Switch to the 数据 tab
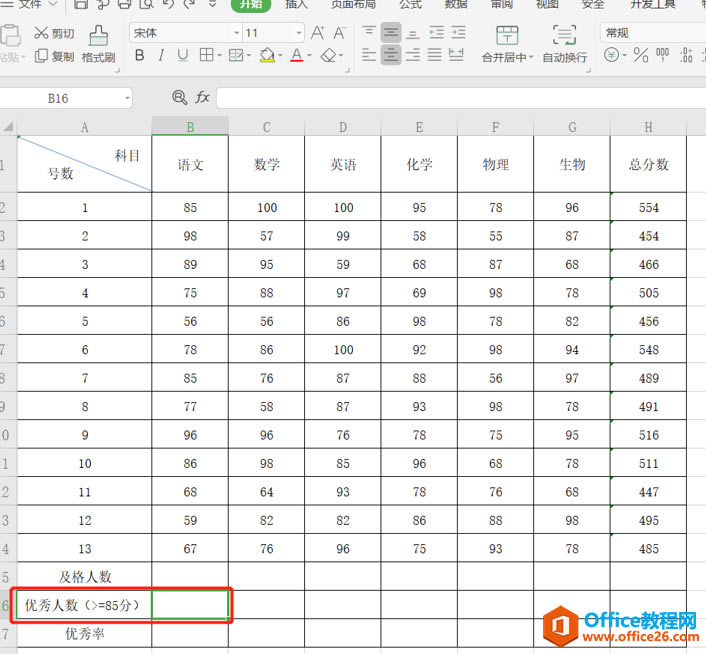The width and height of the screenshot is (706, 654). (x=456, y=5)
